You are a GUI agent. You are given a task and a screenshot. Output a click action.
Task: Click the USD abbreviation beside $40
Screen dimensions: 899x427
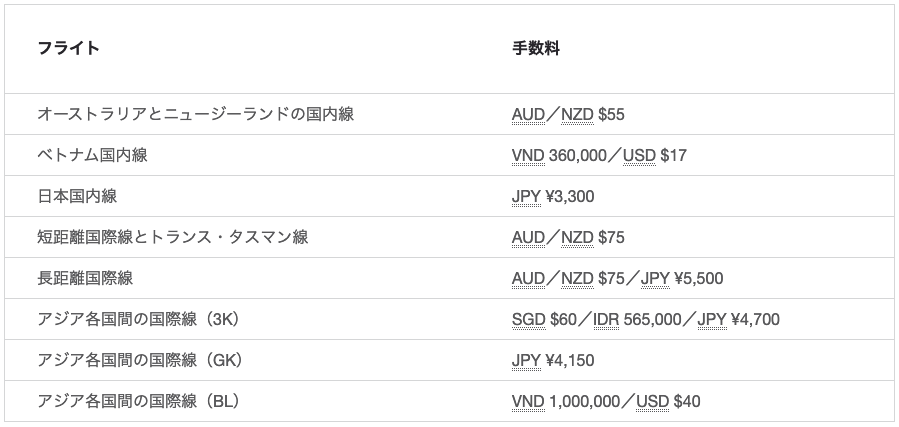click(652, 401)
